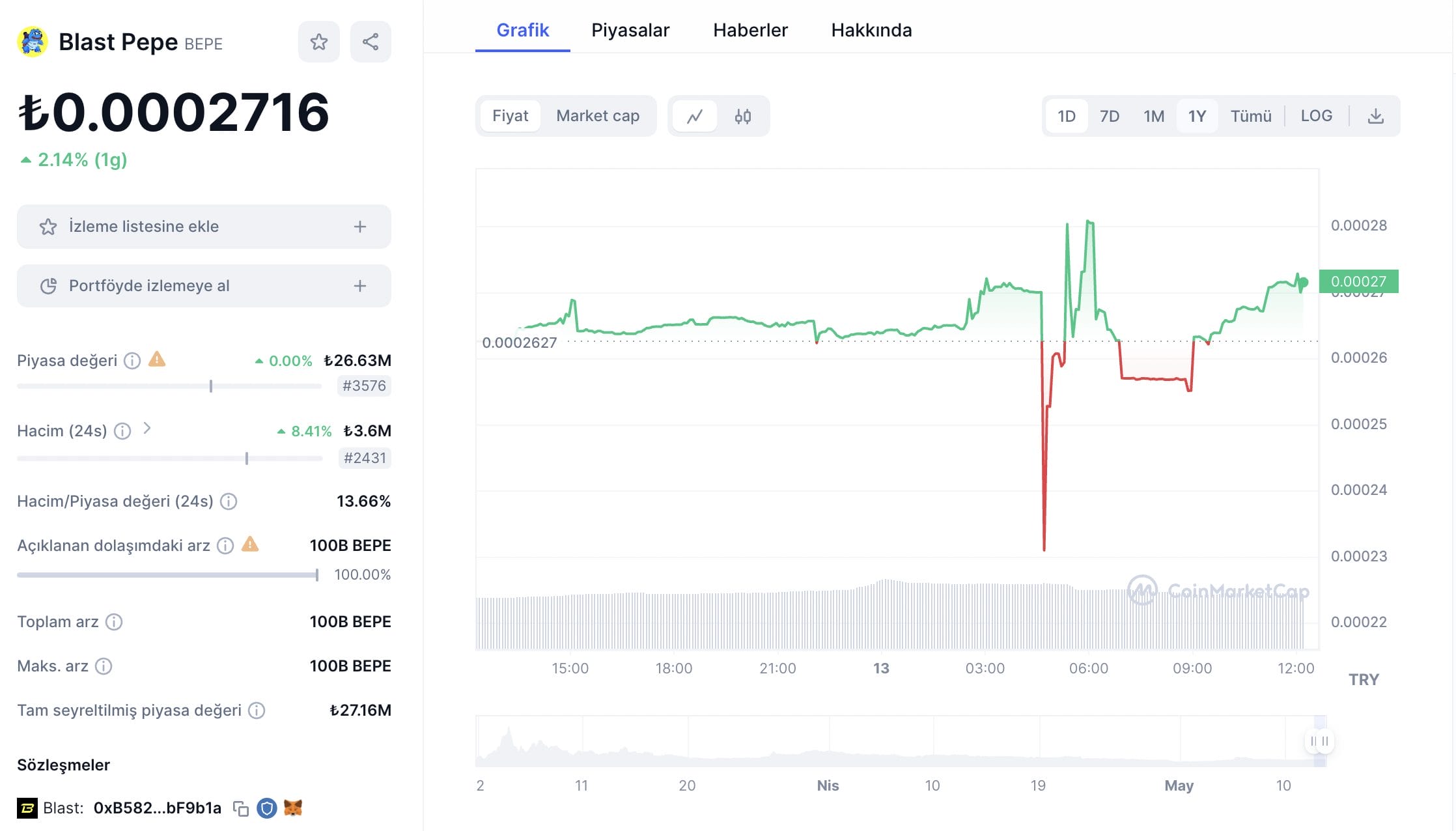This screenshot has height=831, width=1456.
Task: Select the 7D time range
Action: (1109, 117)
